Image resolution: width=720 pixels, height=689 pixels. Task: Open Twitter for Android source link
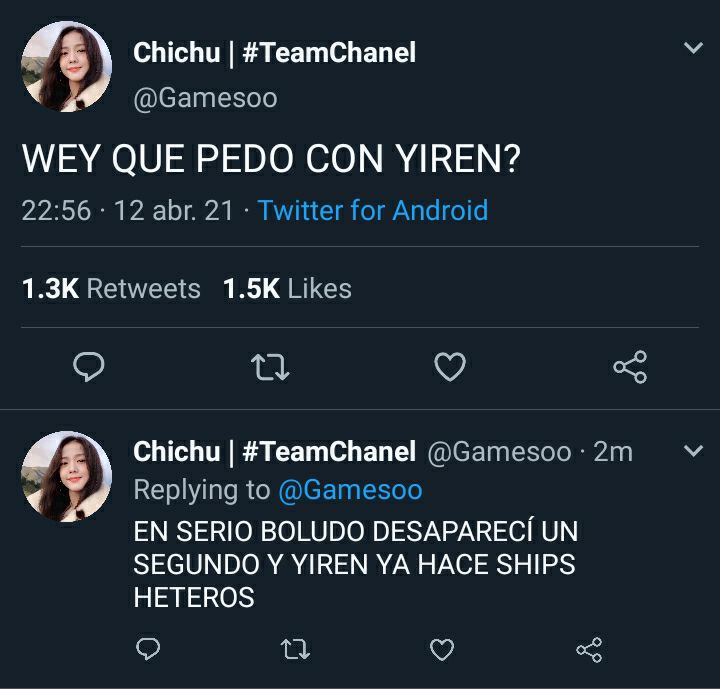pos(372,210)
